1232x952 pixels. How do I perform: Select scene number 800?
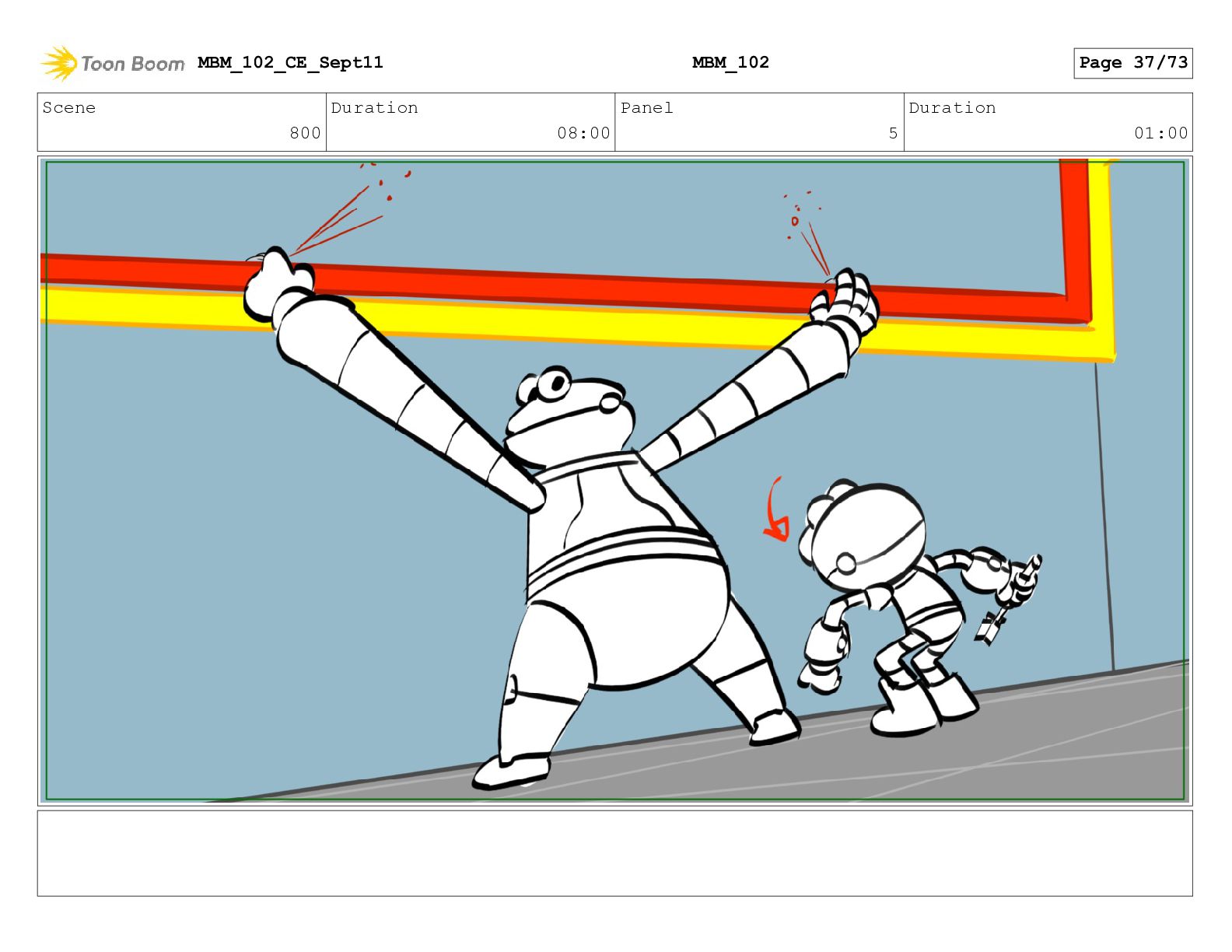[305, 133]
